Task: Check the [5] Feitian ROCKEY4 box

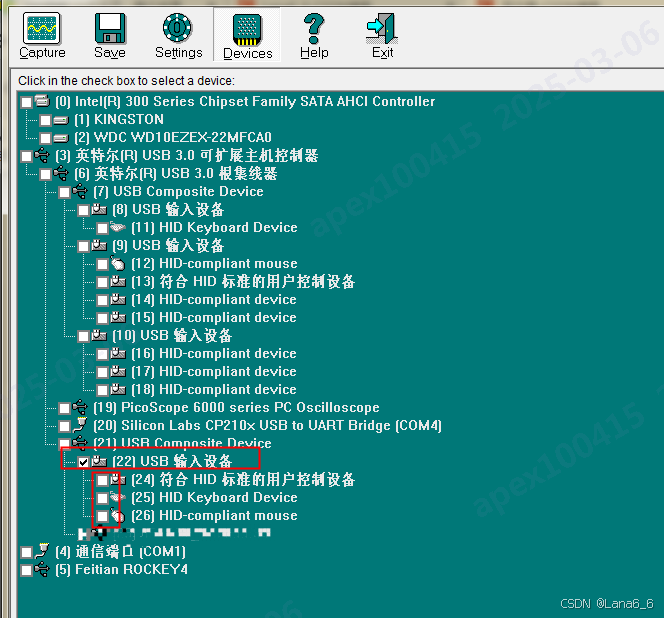Action: tap(26, 570)
